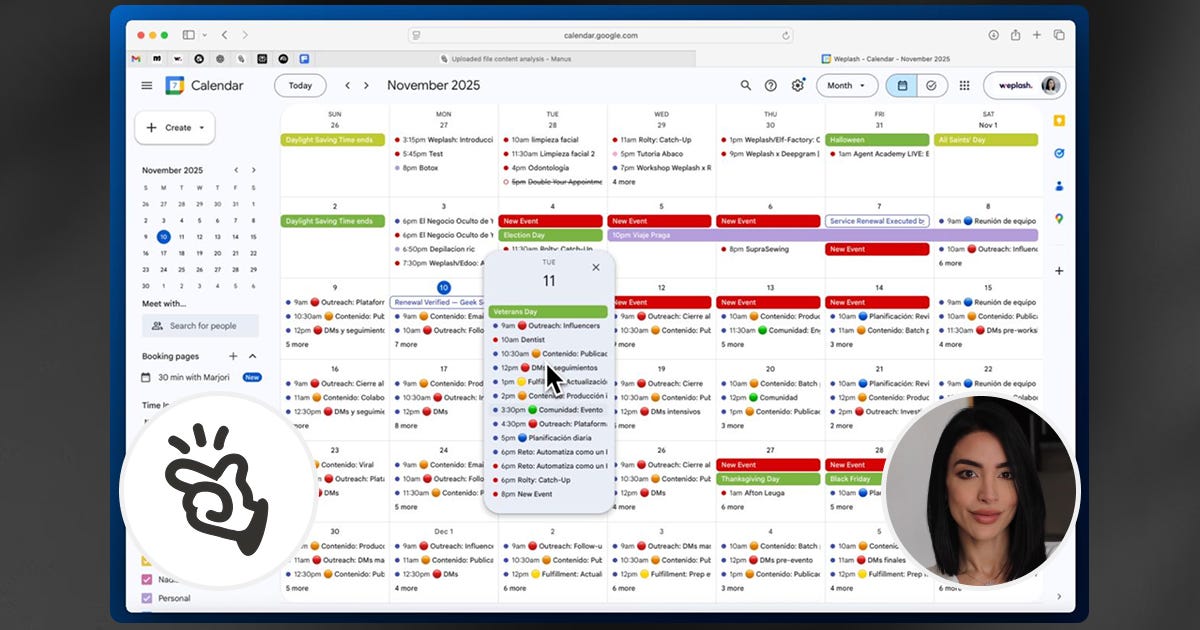Show Safari tab overview

pyautogui.click(x=1059, y=35)
